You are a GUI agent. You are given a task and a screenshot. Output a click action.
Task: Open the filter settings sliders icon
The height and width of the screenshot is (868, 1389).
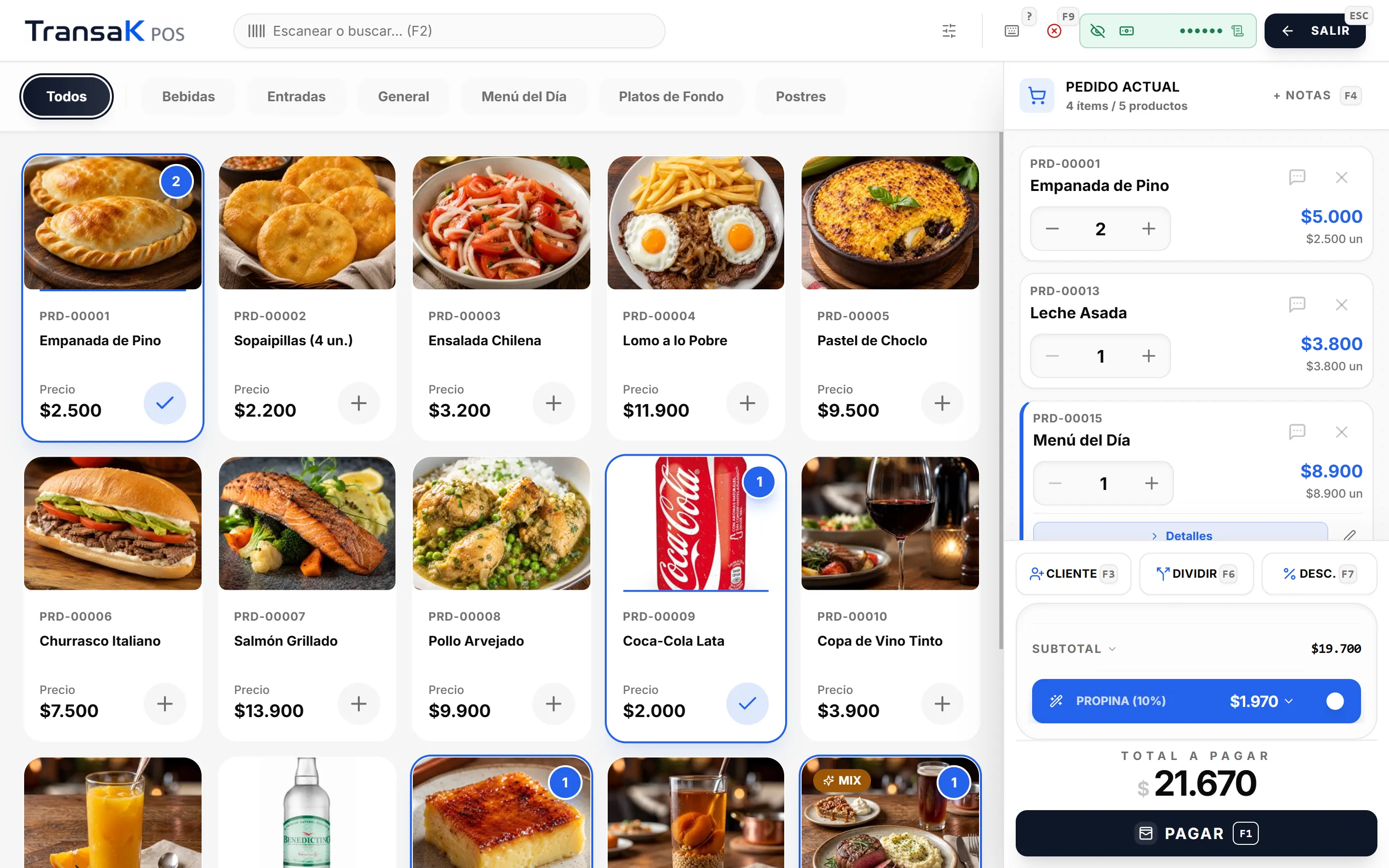(949, 31)
